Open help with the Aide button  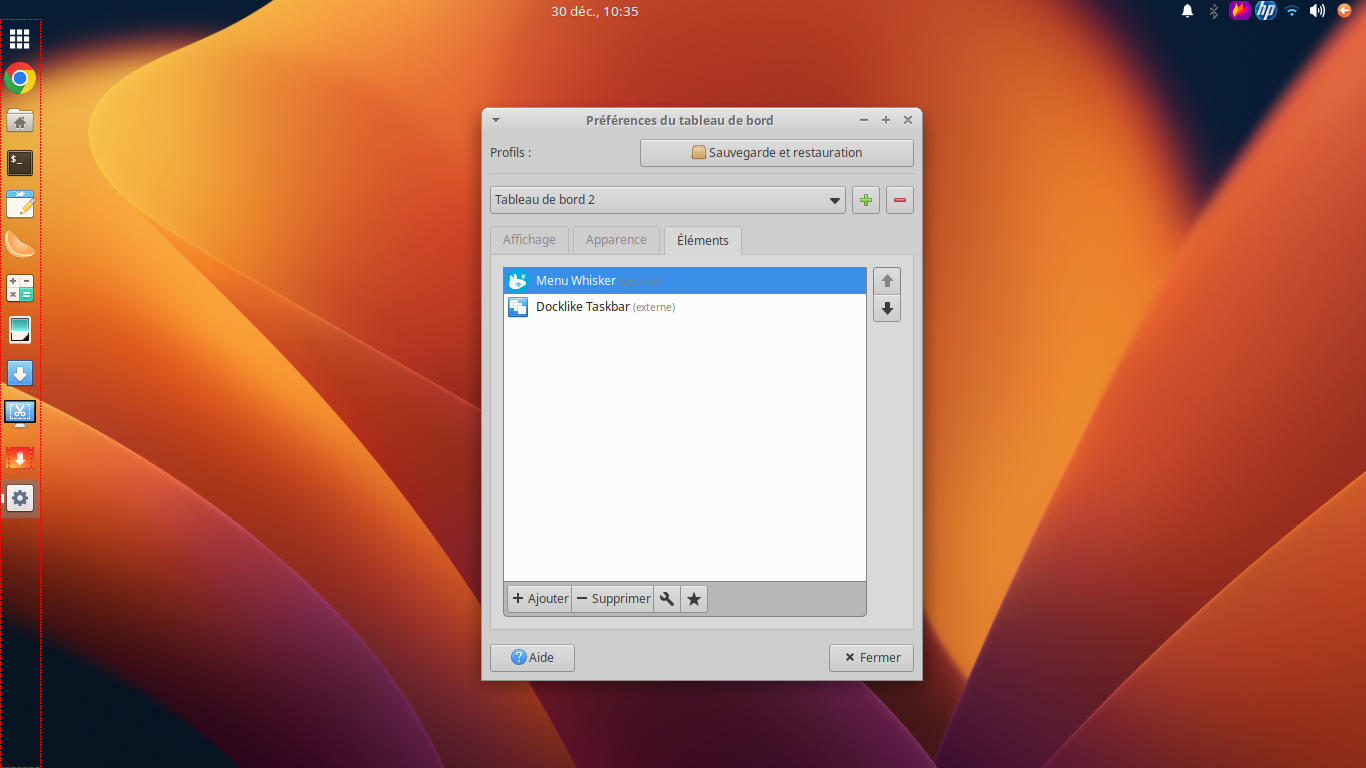tap(532, 658)
